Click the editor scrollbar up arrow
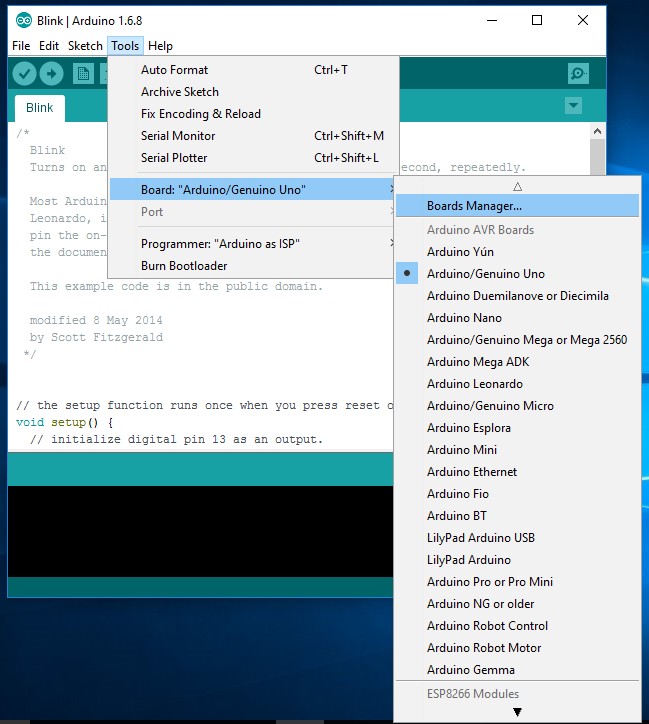Viewport: 649px width, 724px height. coord(597,132)
